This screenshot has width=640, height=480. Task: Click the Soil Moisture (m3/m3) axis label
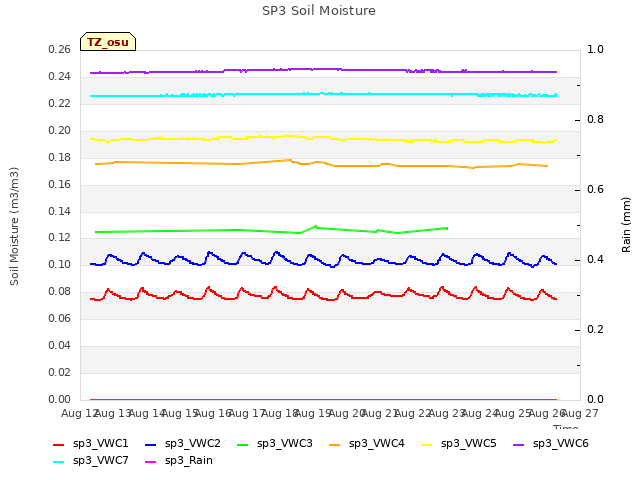[14, 226]
